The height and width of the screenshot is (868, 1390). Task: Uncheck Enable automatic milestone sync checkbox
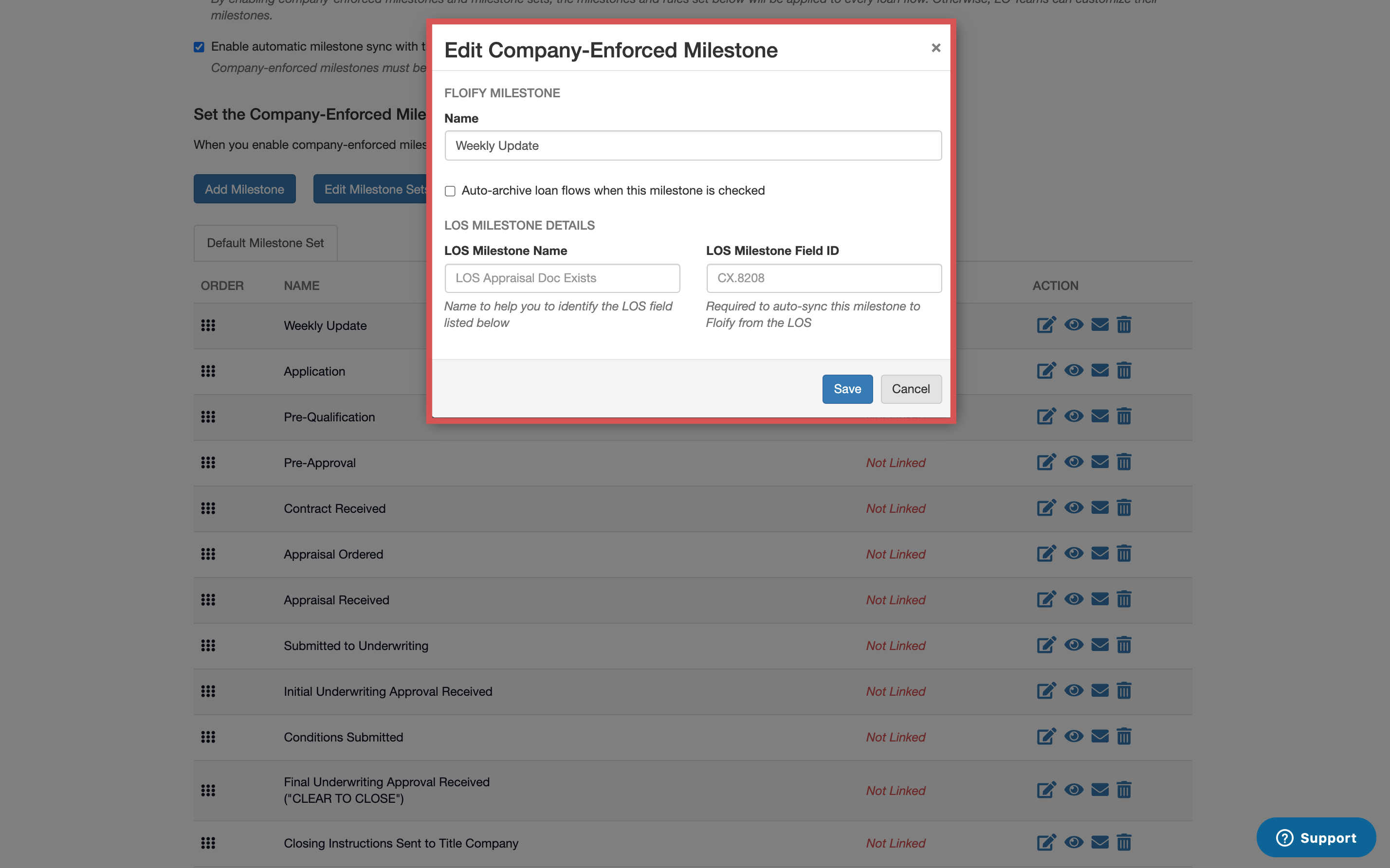[x=199, y=47]
